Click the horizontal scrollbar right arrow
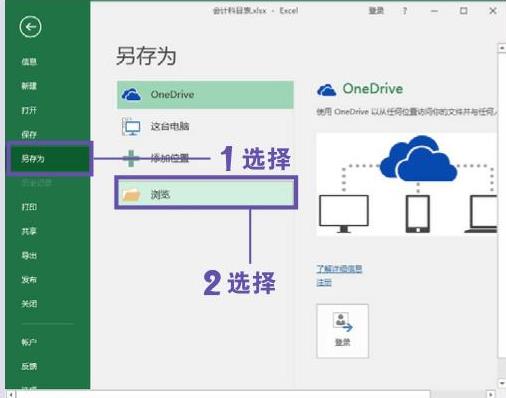This screenshot has height=398, width=506. pos(490,395)
